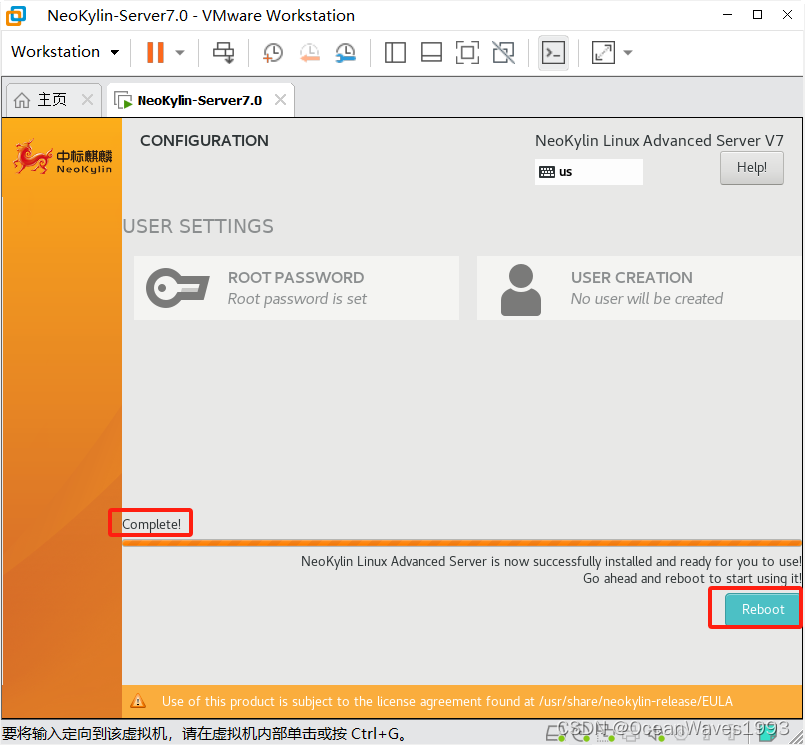Revert to the previous snapshot

pos(309,52)
